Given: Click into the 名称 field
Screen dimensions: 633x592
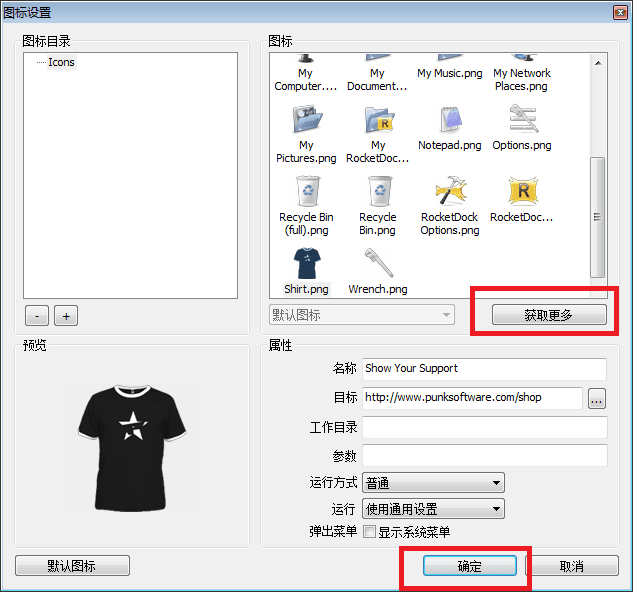Looking at the screenshot, I should coord(484,368).
